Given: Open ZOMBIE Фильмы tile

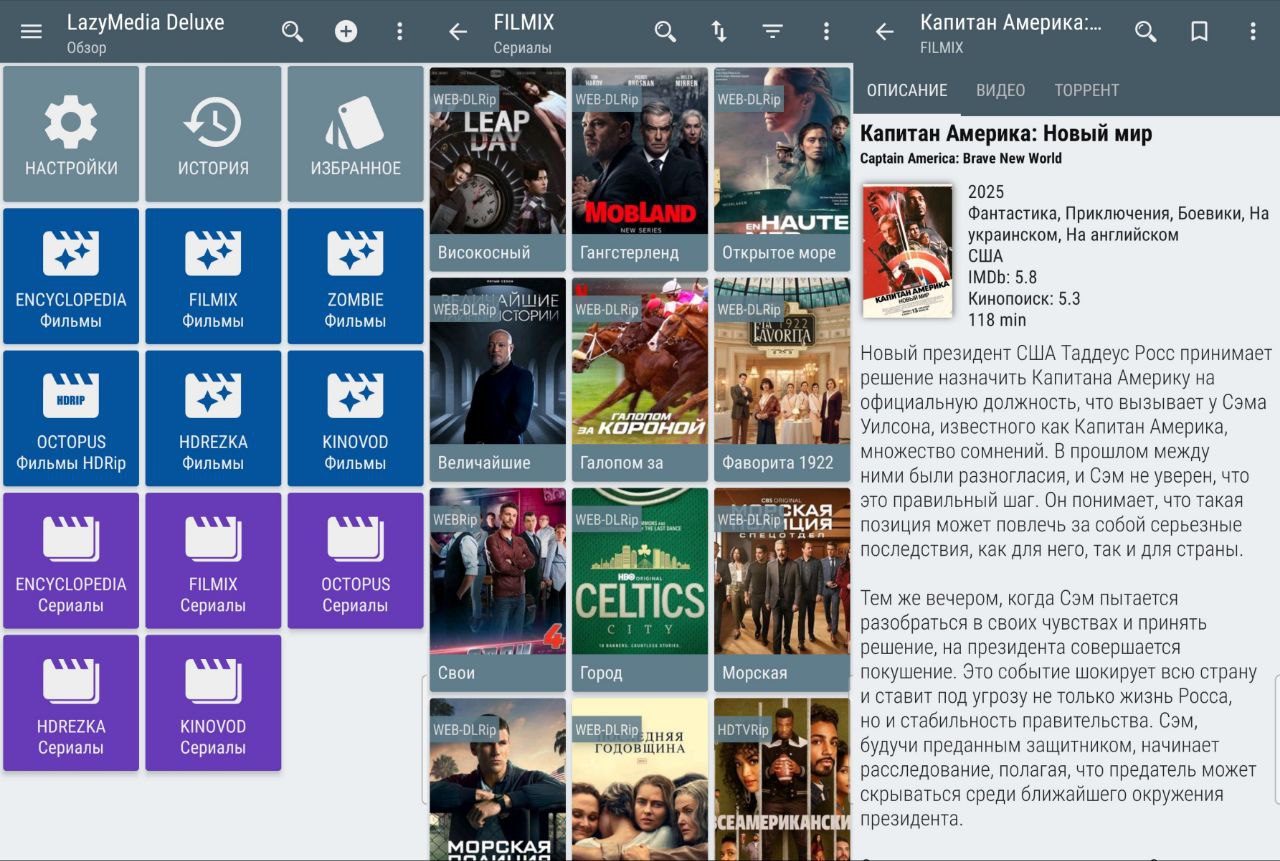Looking at the screenshot, I should point(356,276).
